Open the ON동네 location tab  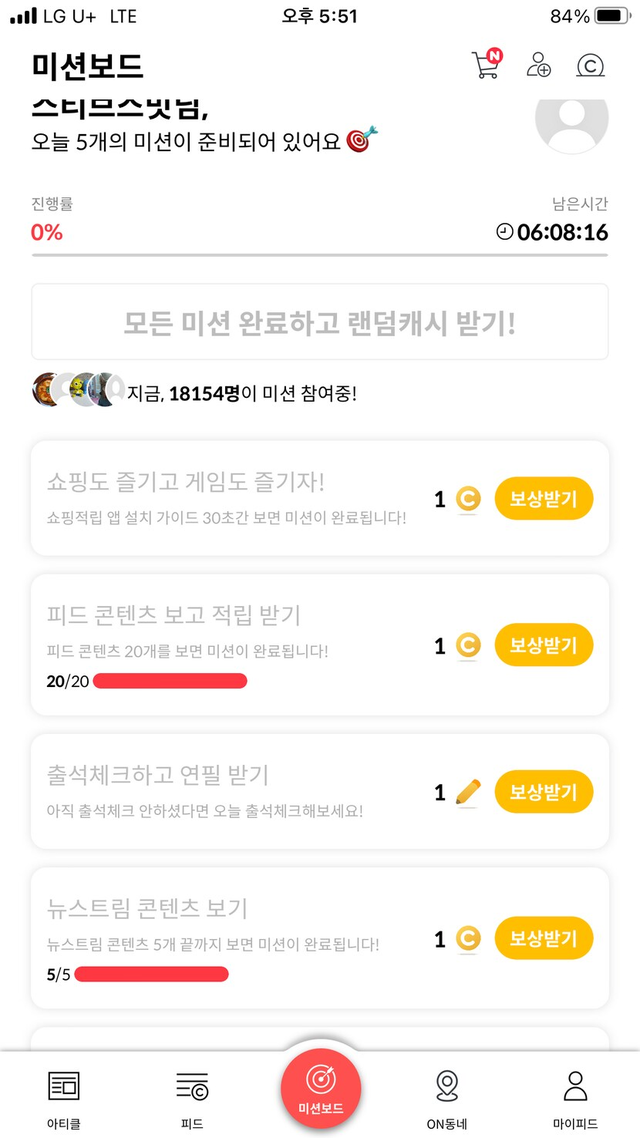tap(447, 1097)
